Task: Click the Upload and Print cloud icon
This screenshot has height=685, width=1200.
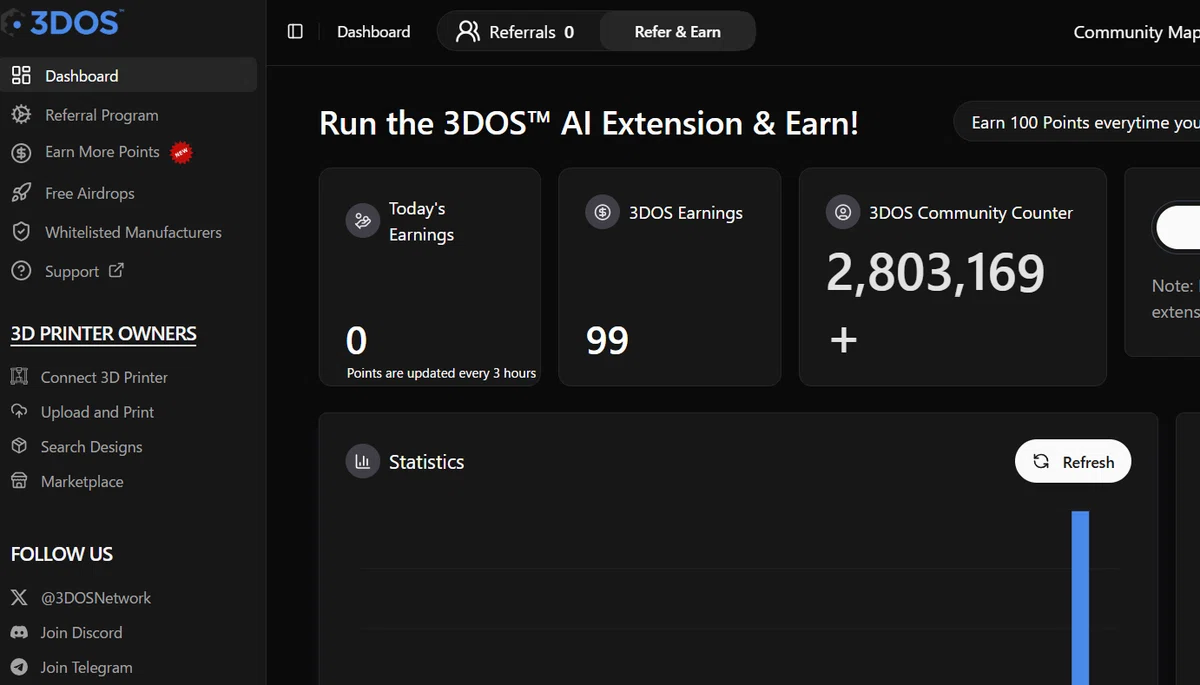Action: [x=19, y=411]
